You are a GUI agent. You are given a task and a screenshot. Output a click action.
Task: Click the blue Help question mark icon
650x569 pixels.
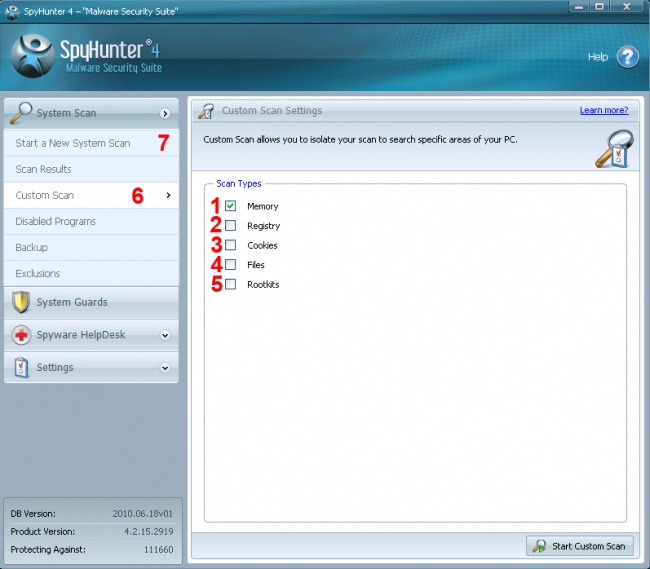click(627, 57)
